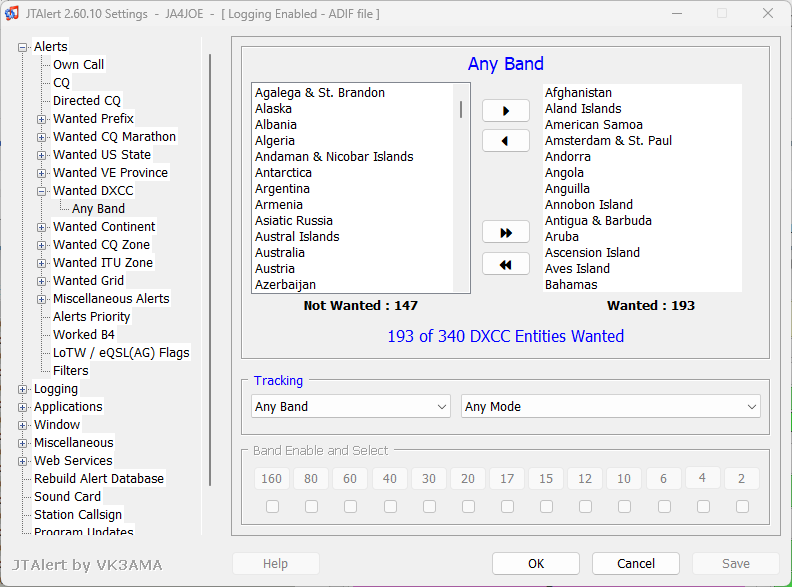792x587 pixels.
Task: Select the CQ alert tree item
Action: (x=61, y=83)
